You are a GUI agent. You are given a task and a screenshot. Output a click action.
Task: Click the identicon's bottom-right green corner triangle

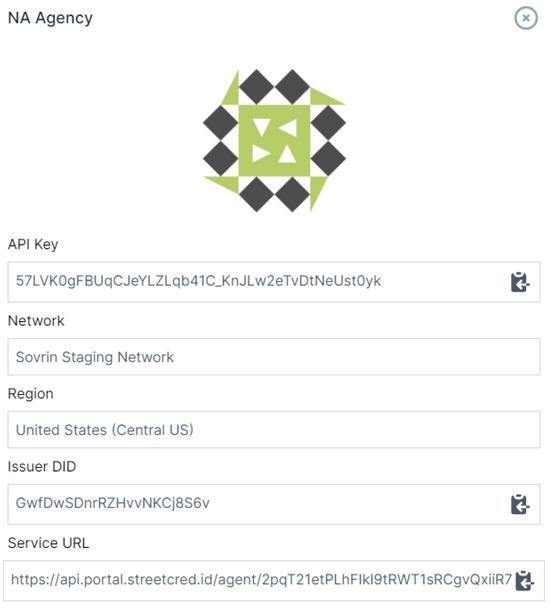point(317,190)
